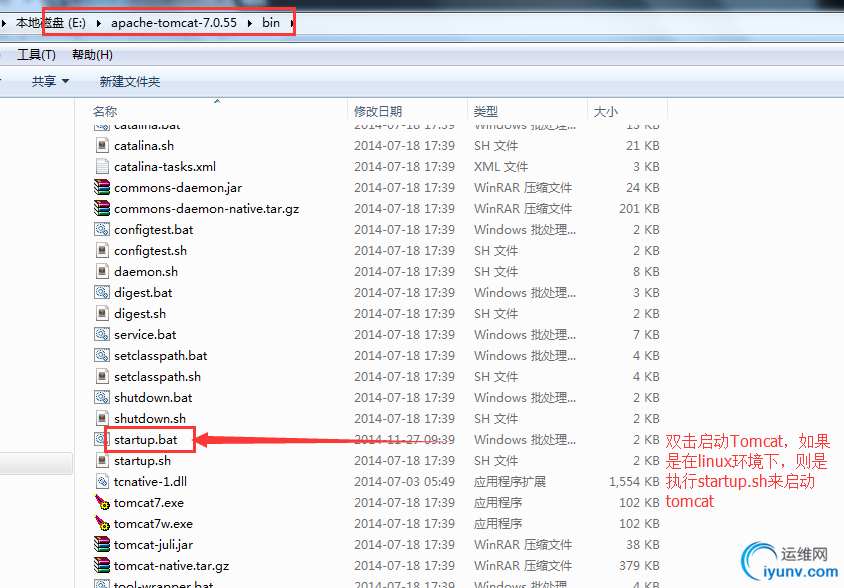Click the catalina.sh file icon

point(102,145)
